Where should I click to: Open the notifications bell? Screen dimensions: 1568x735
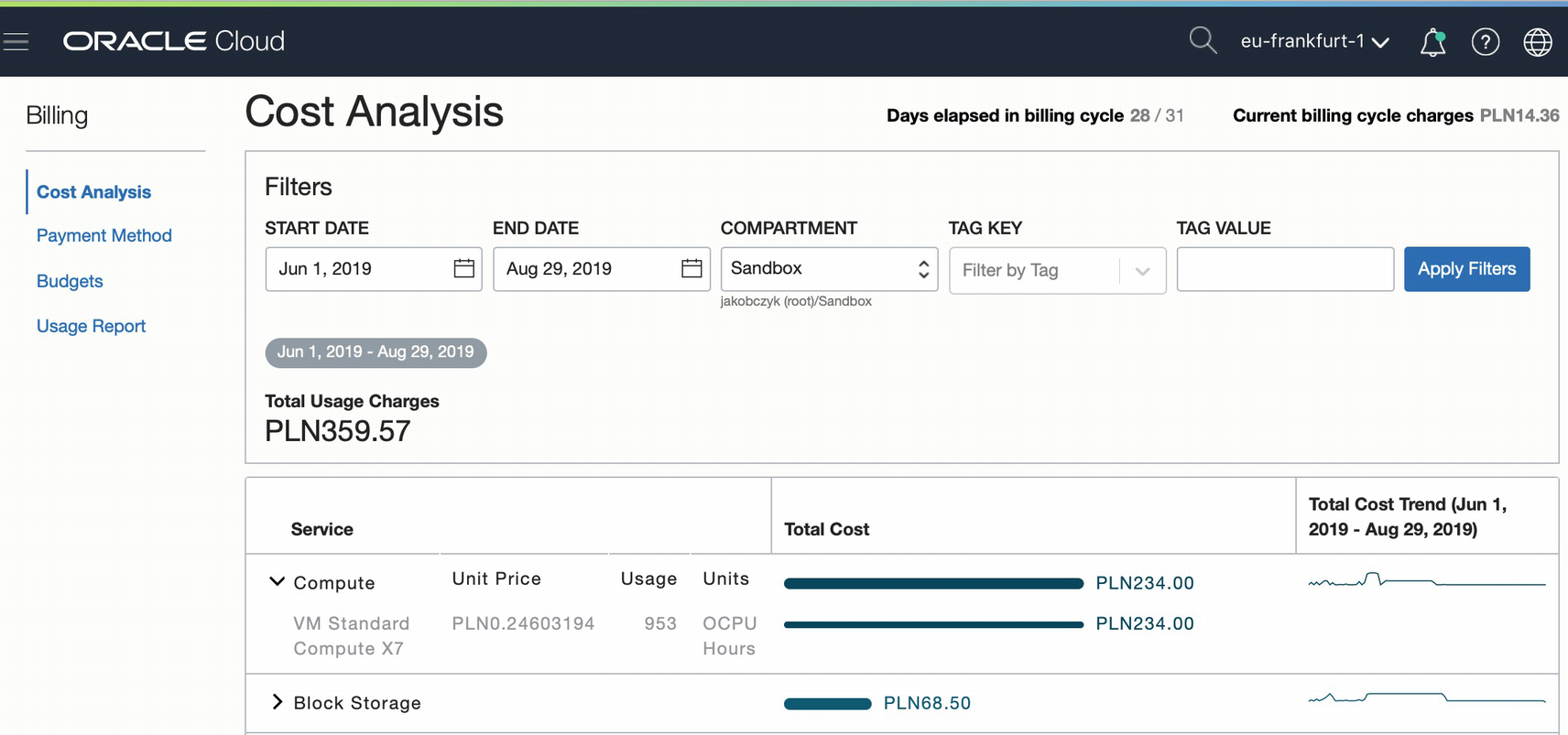(x=1432, y=42)
